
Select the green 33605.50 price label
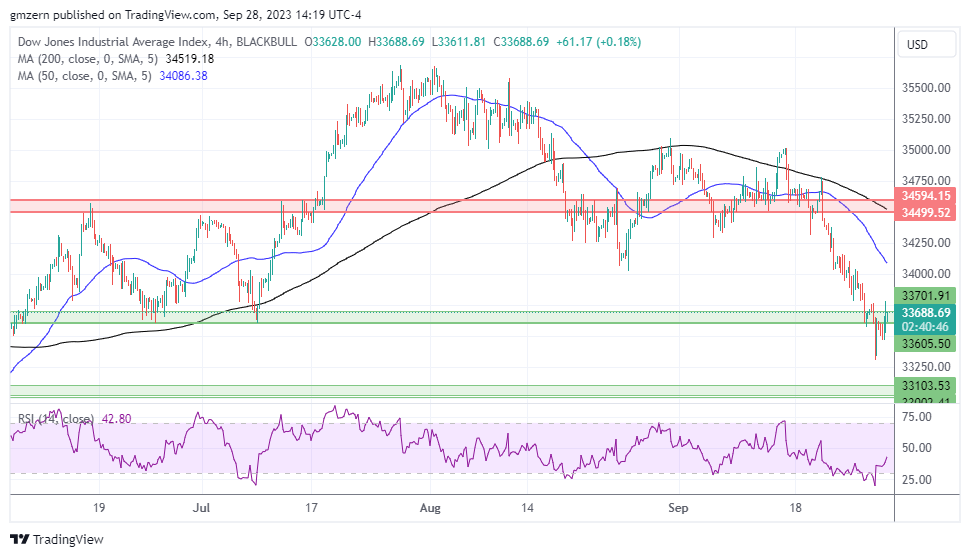pos(924,344)
